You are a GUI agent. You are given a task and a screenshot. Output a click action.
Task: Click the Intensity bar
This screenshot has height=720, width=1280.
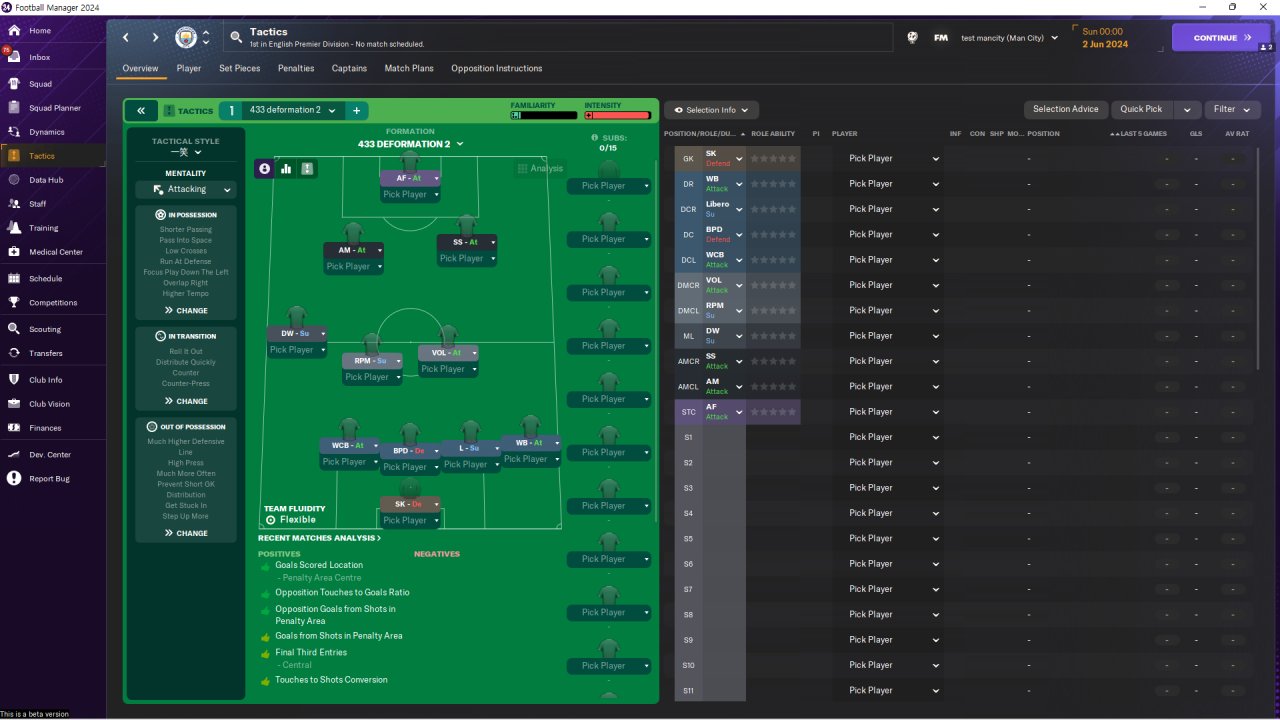pos(618,115)
